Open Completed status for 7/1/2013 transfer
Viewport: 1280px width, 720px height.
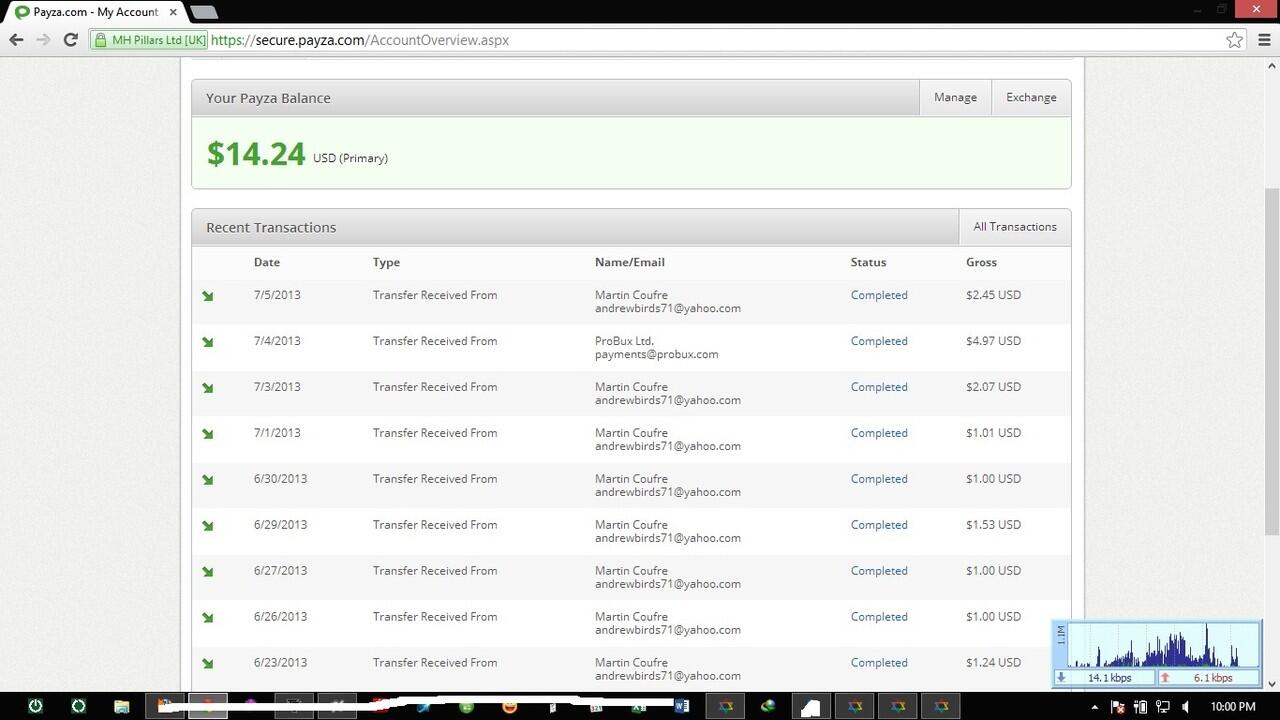click(879, 433)
